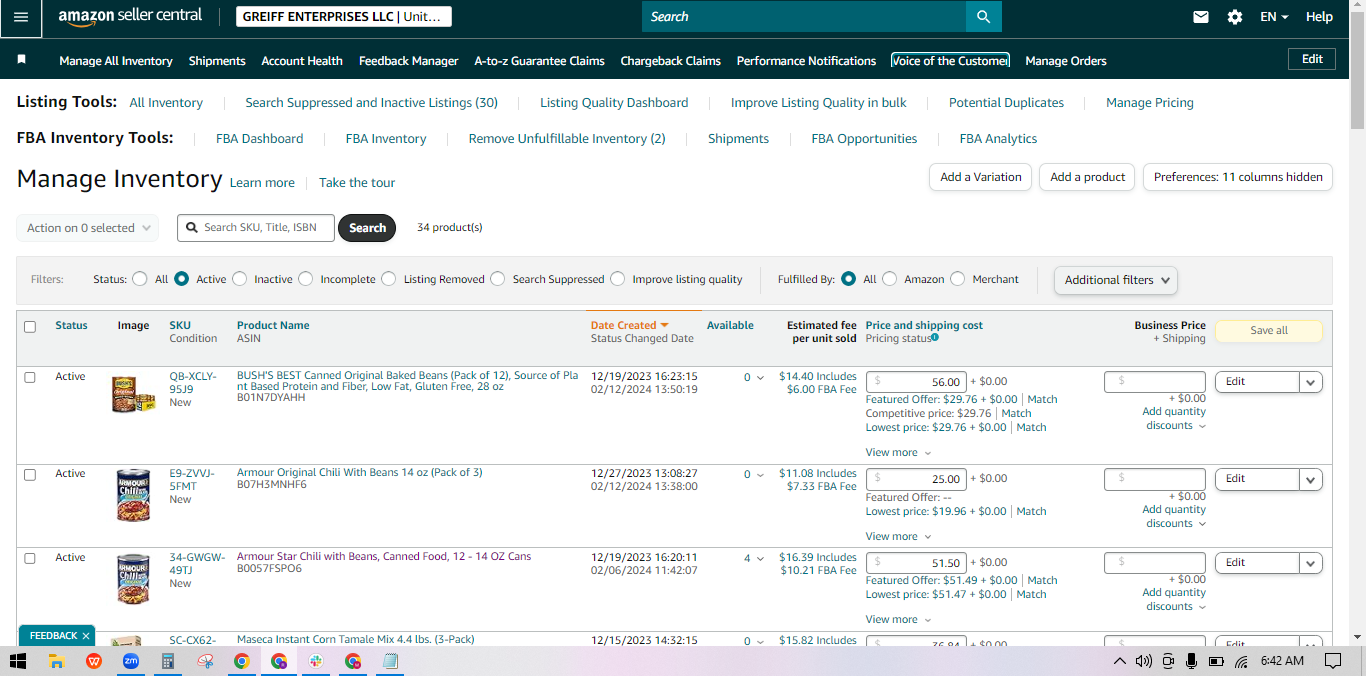This screenshot has height=676, width=1366.
Task: Click the Search SKU, Title, ISBN field
Action: click(x=256, y=228)
